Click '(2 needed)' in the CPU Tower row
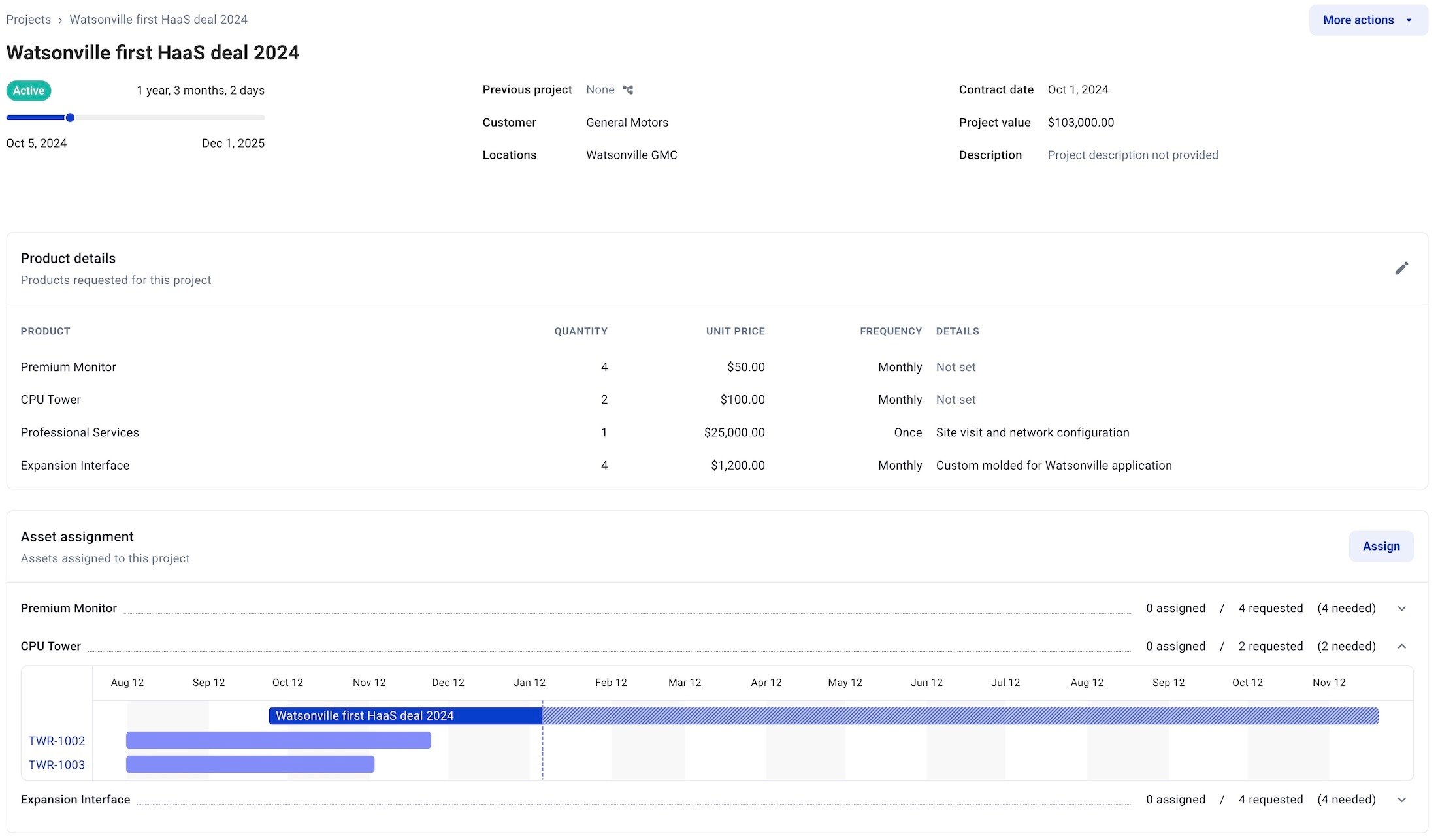This screenshot has width=1438, height=840. [1347, 646]
